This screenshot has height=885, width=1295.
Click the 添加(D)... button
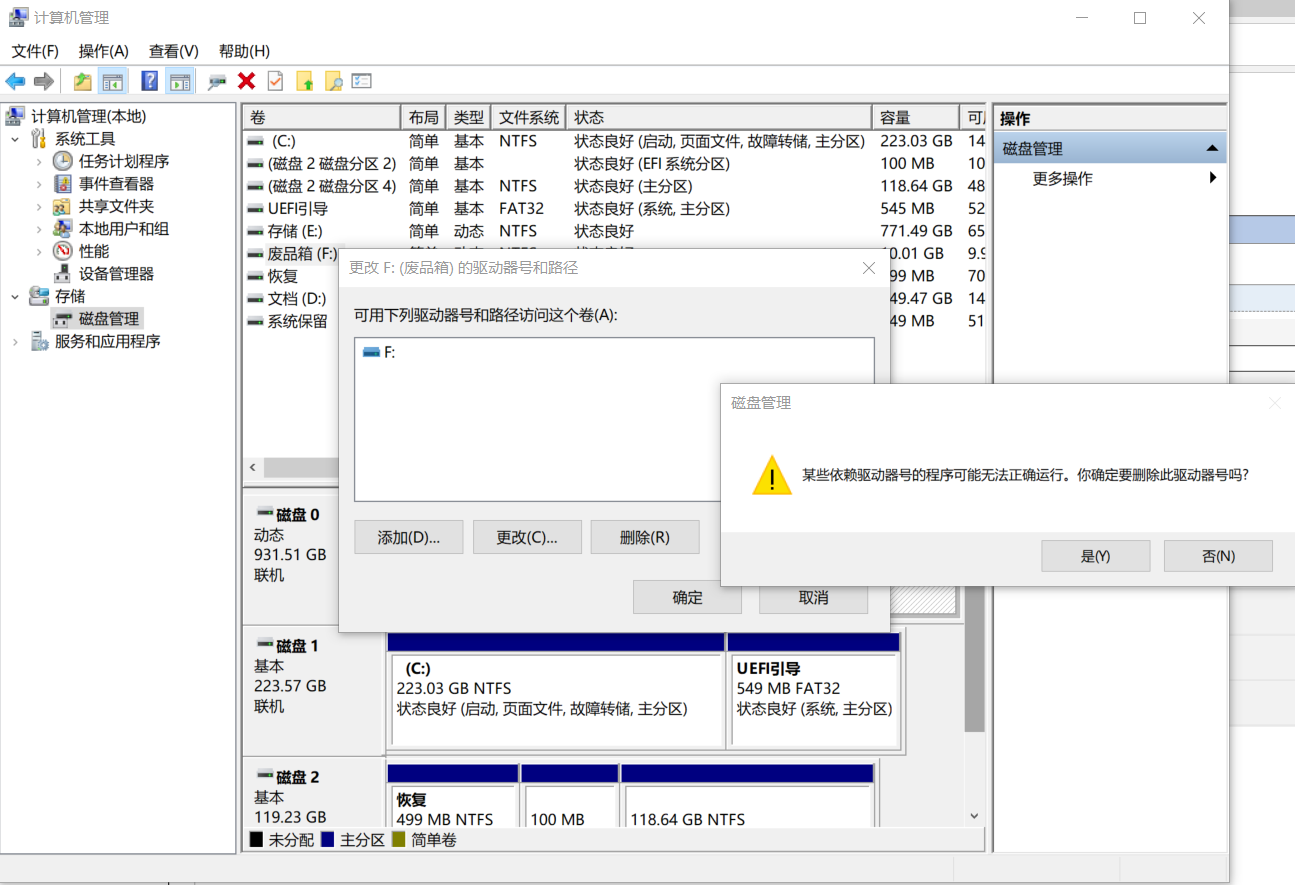[x=408, y=537]
